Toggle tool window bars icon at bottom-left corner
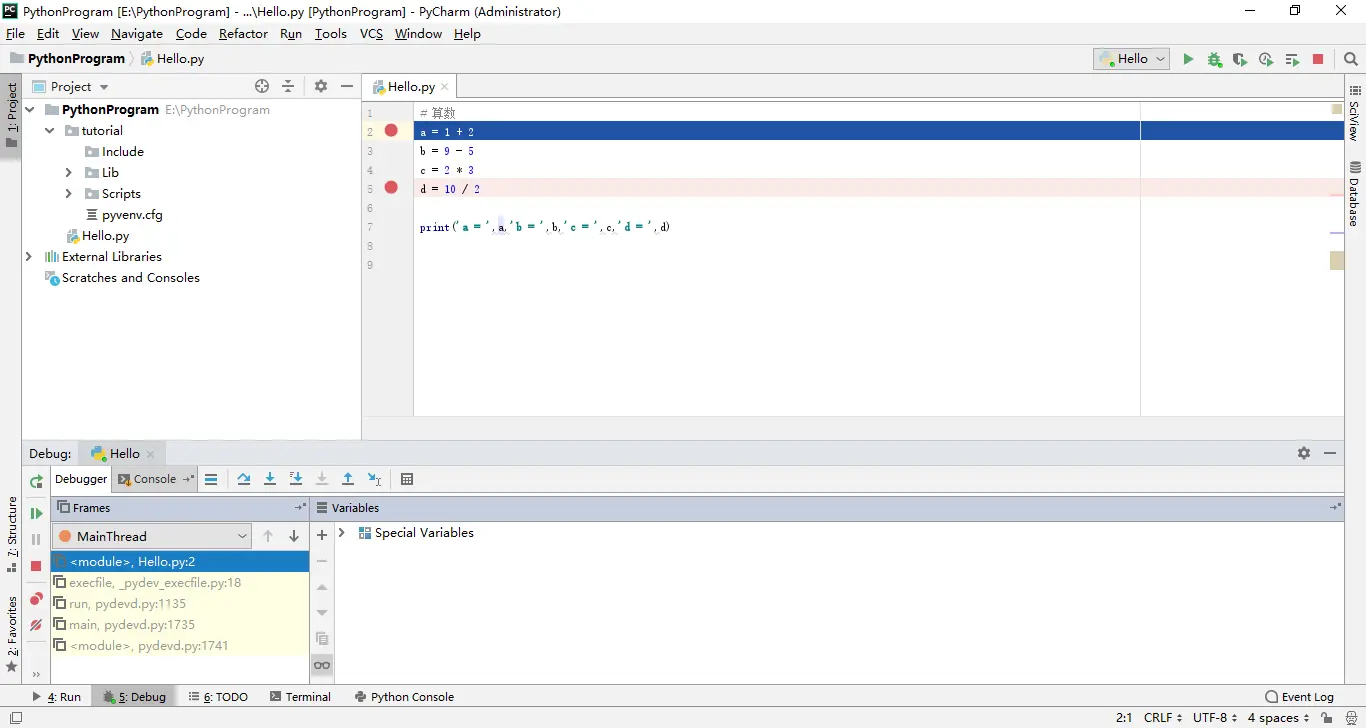This screenshot has width=1366, height=728. pos(15,718)
